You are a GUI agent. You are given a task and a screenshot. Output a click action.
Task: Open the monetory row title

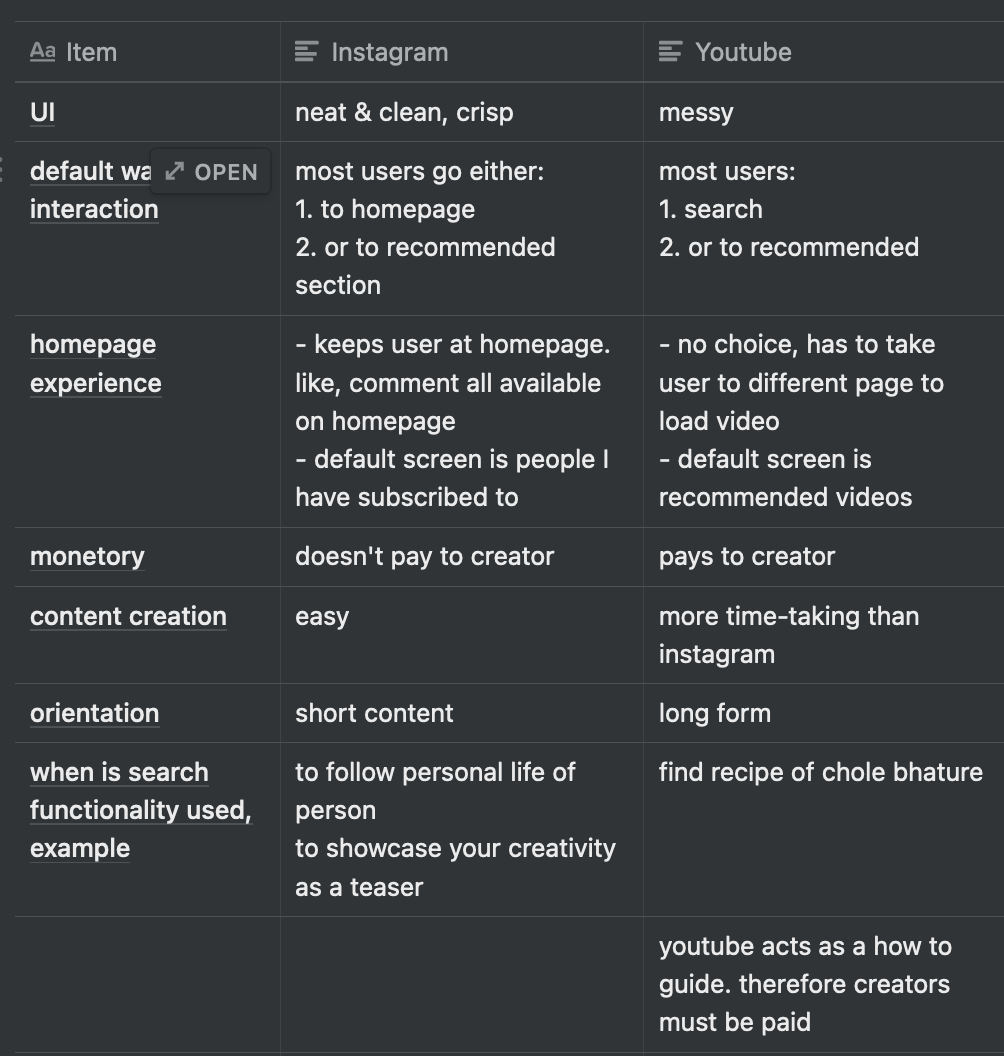pos(88,557)
